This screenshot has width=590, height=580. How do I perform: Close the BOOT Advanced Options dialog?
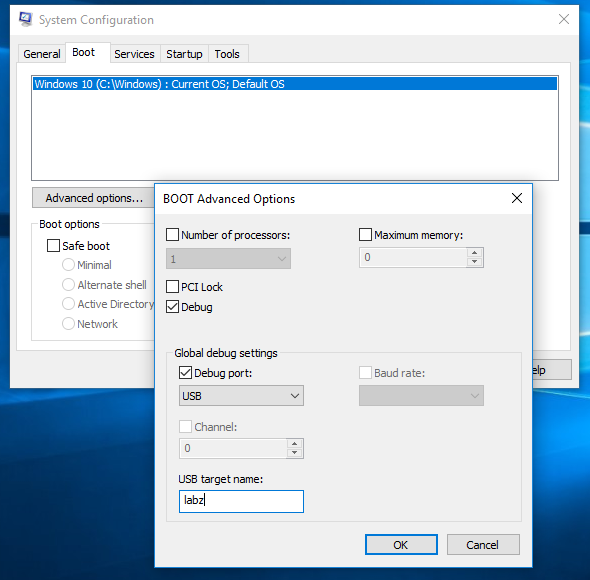pyautogui.click(x=517, y=198)
